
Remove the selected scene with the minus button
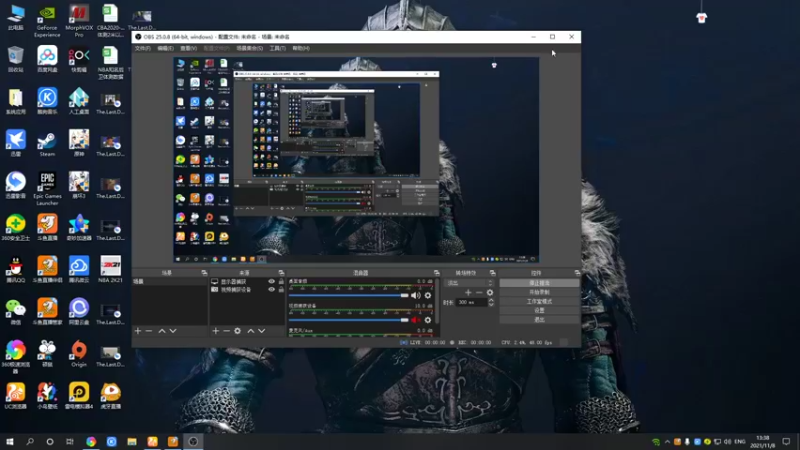click(x=149, y=331)
